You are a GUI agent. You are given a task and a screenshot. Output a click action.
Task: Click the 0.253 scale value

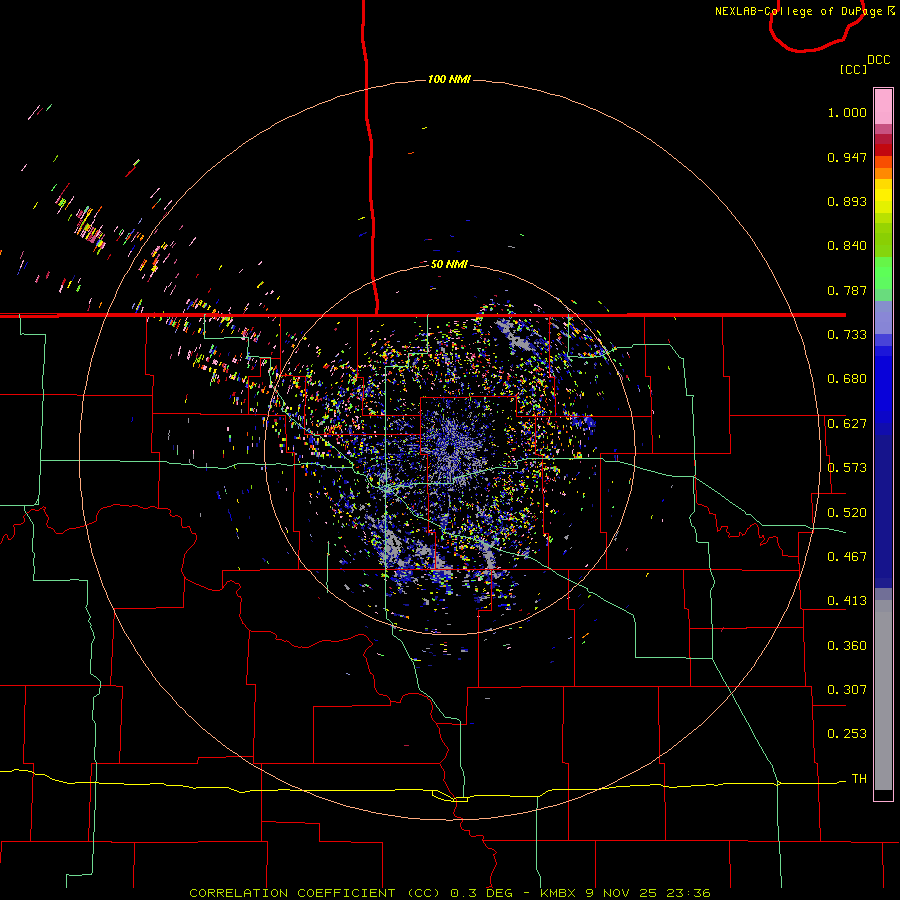pos(847,734)
